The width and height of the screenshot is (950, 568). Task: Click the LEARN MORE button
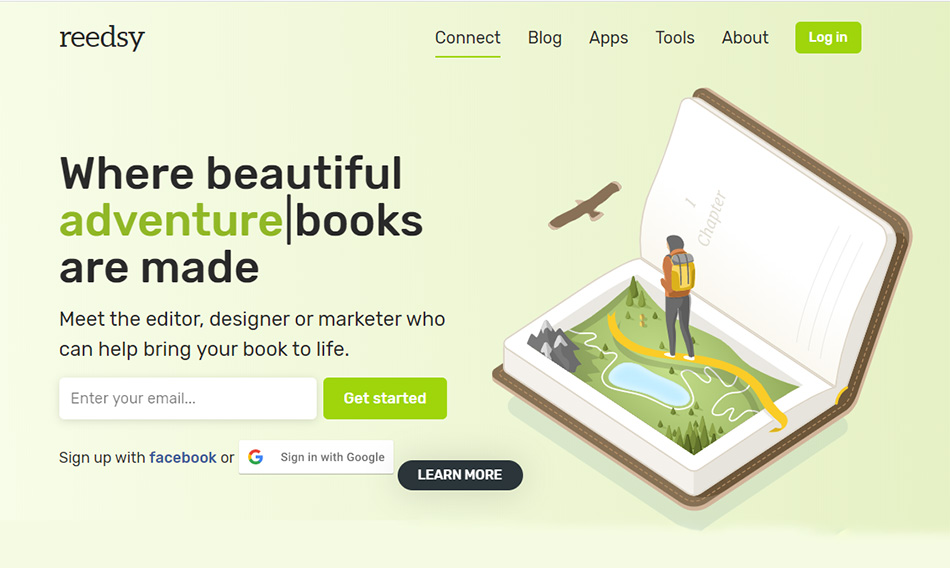click(x=460, y=475)
